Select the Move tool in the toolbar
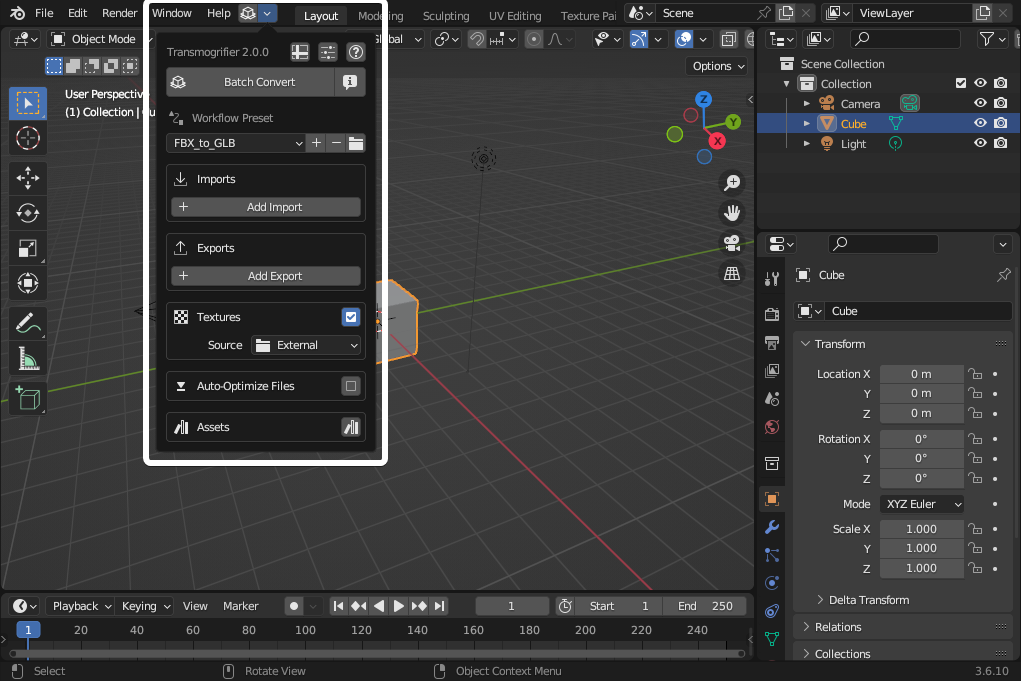1021x681 pixels. 28,179
